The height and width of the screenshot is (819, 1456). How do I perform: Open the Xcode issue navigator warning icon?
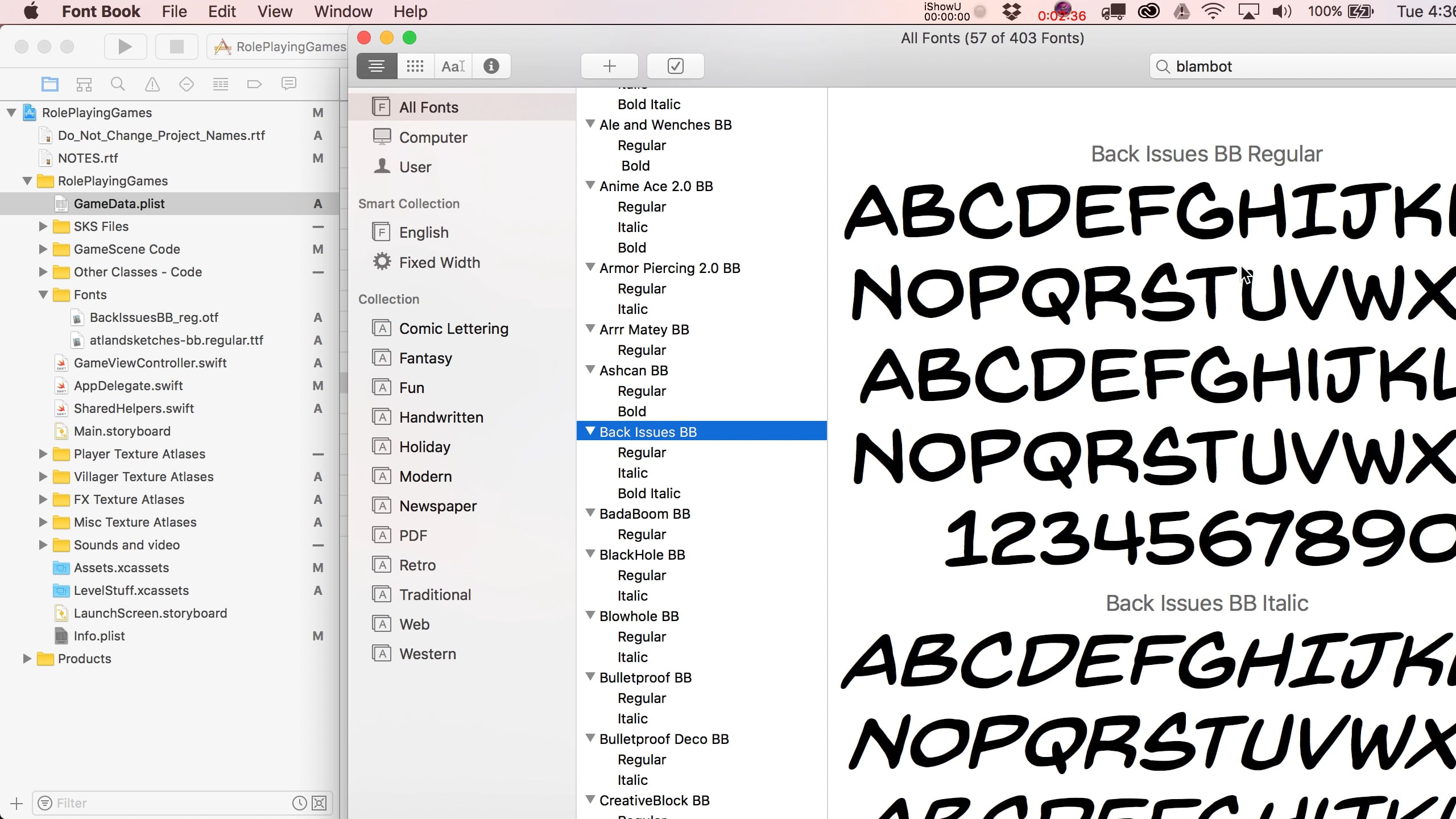[x=152, y=84]
